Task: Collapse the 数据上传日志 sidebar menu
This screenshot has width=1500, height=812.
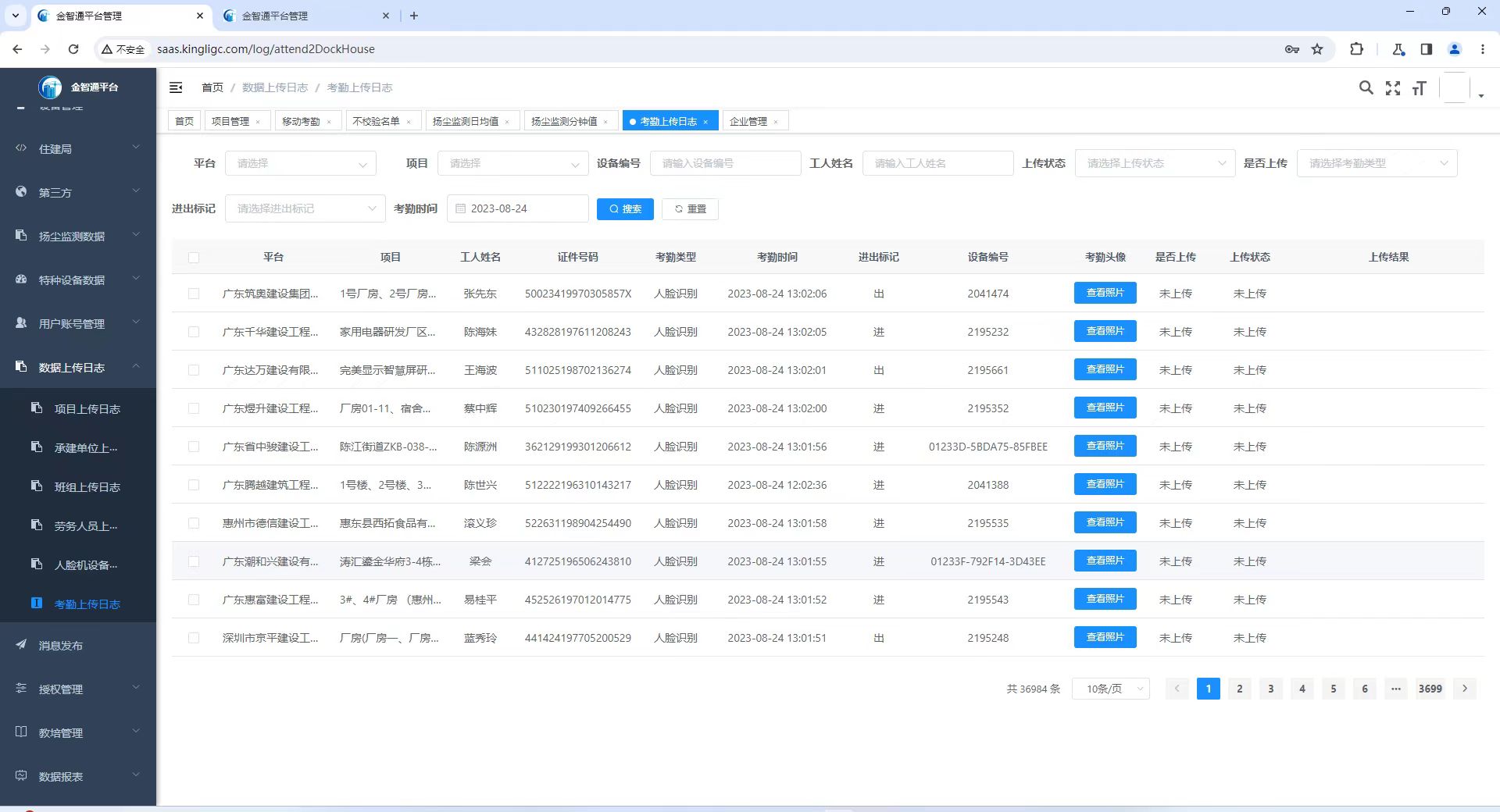Action: point(78,367)
